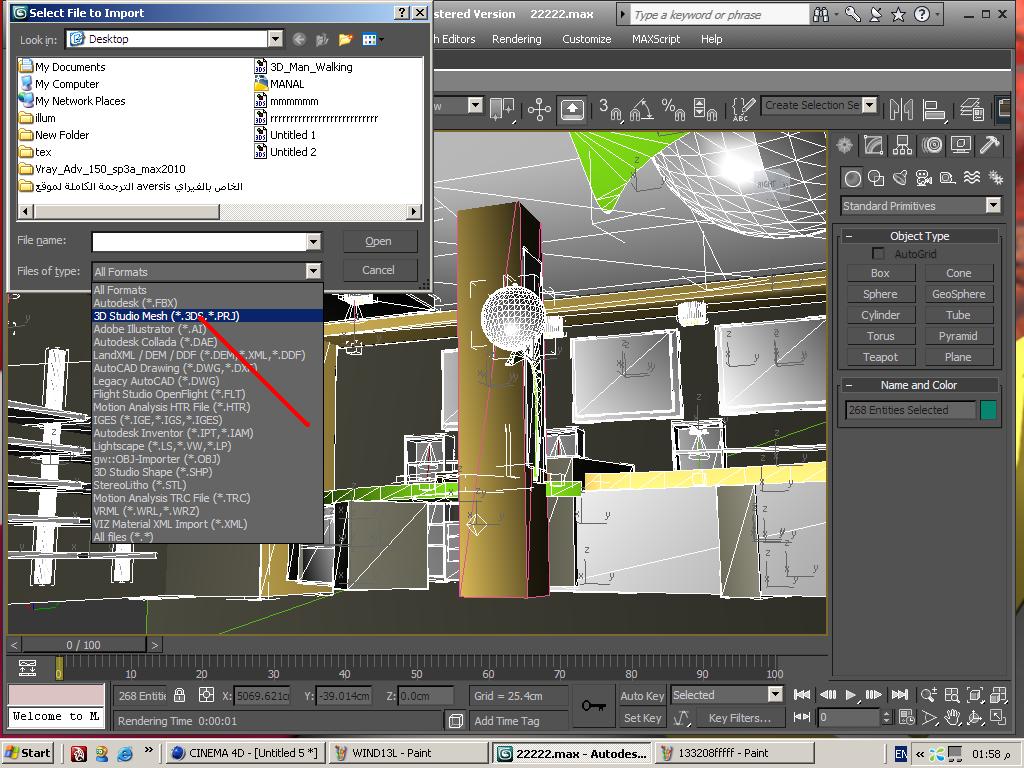Open the Customize menu
1024x768 pixels.
(586, 39)
